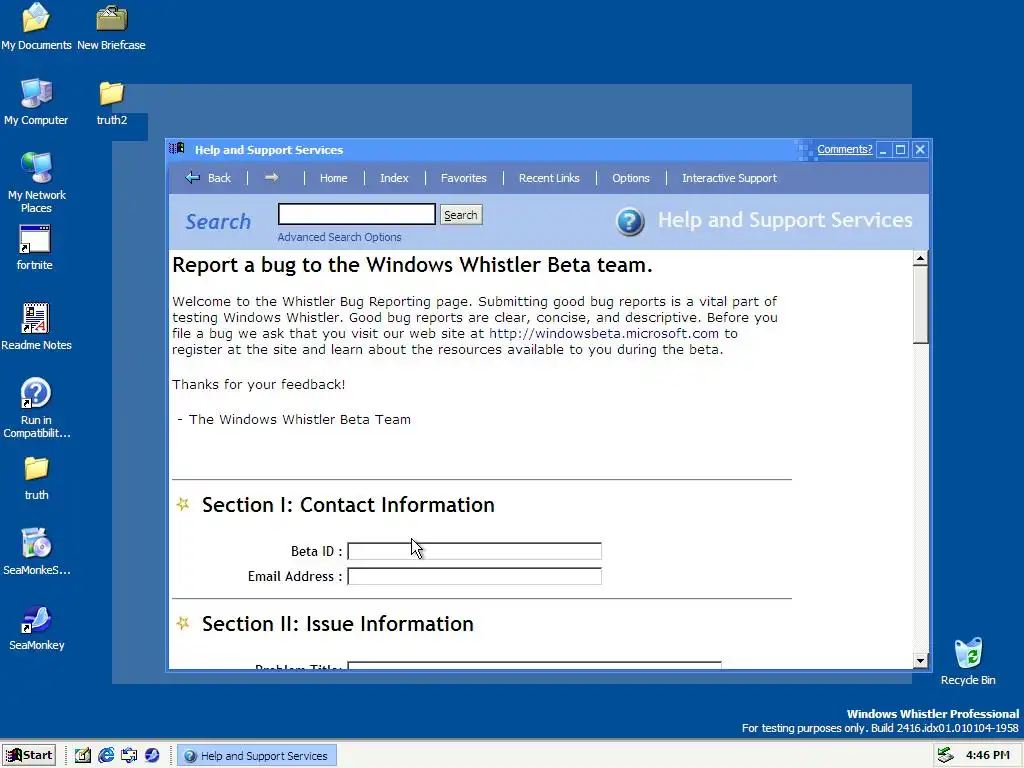
Task: Open the Home page in Help
Action: 333,178
